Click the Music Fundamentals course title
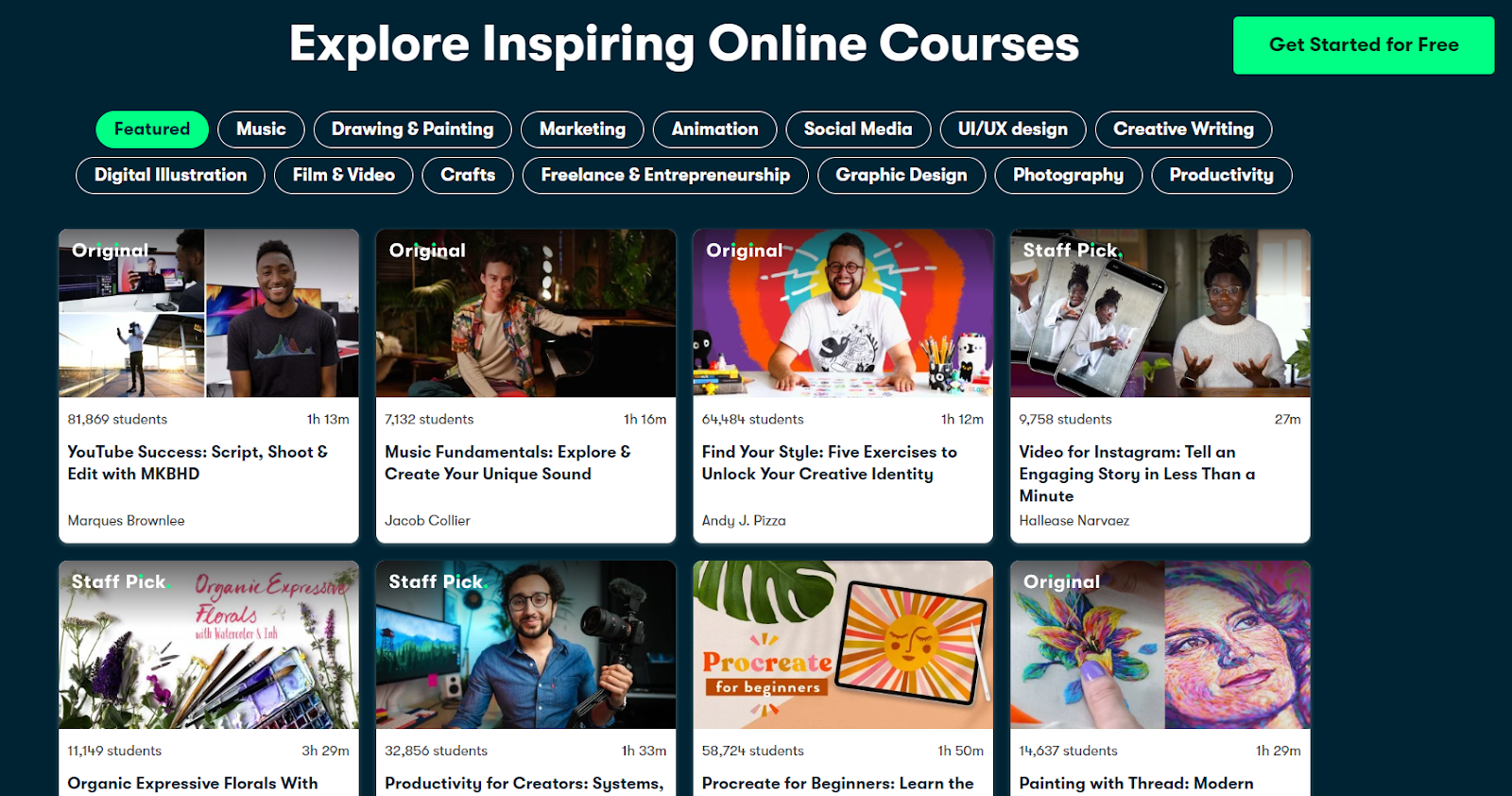Screen dimensions: 1512x796 click(x=507, y=463)
